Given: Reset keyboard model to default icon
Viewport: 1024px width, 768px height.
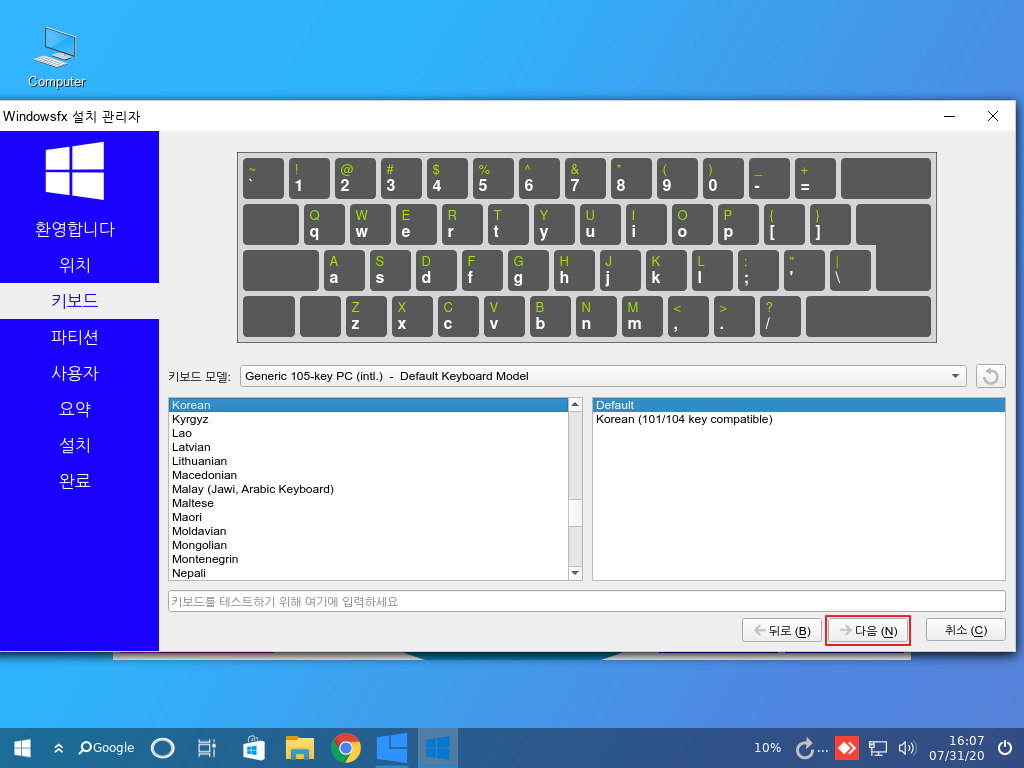Looking at the screenshot, I should tap(990, 376).
